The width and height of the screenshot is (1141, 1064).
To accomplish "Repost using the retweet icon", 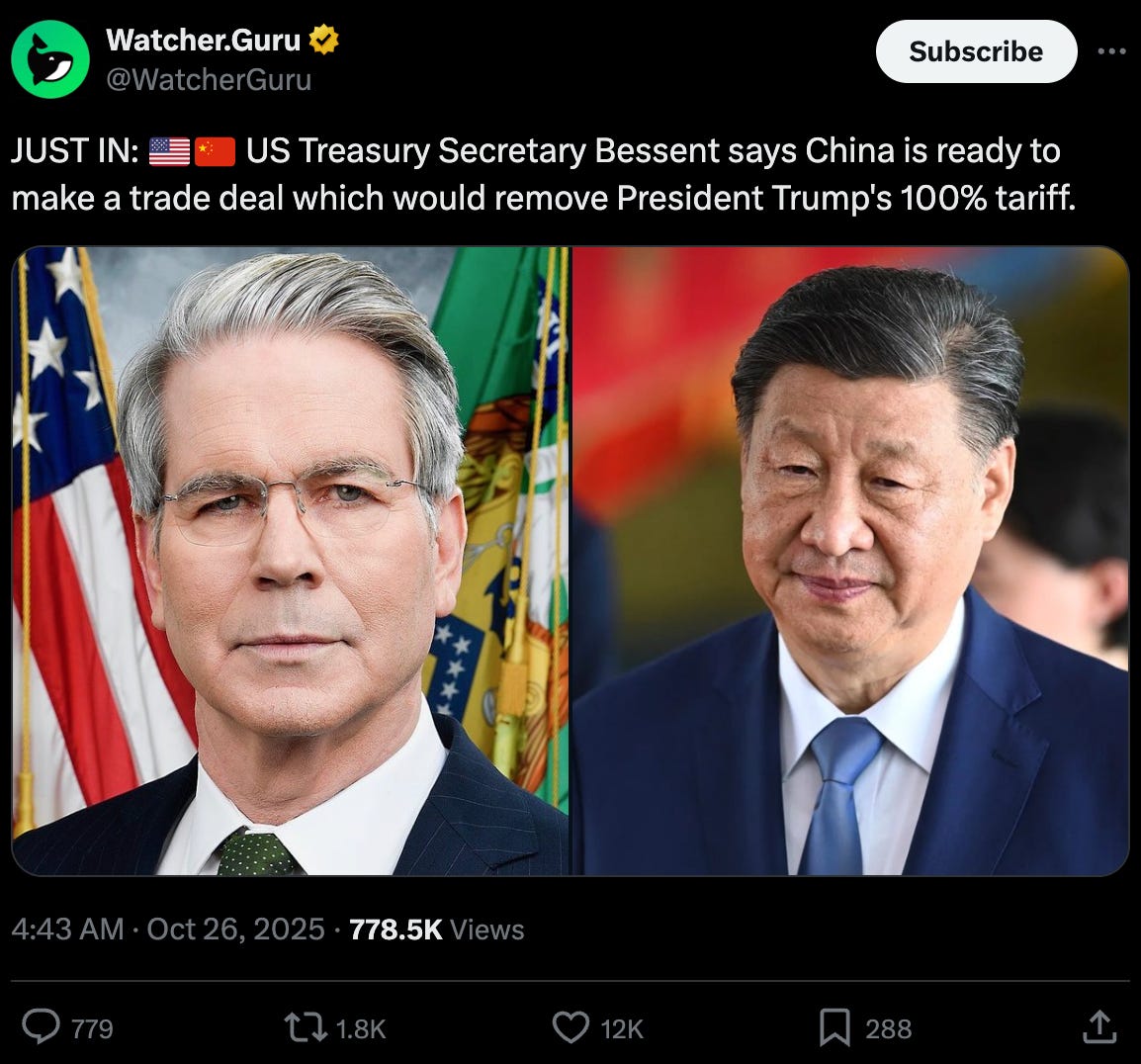I will click(x=306, y=1028).
